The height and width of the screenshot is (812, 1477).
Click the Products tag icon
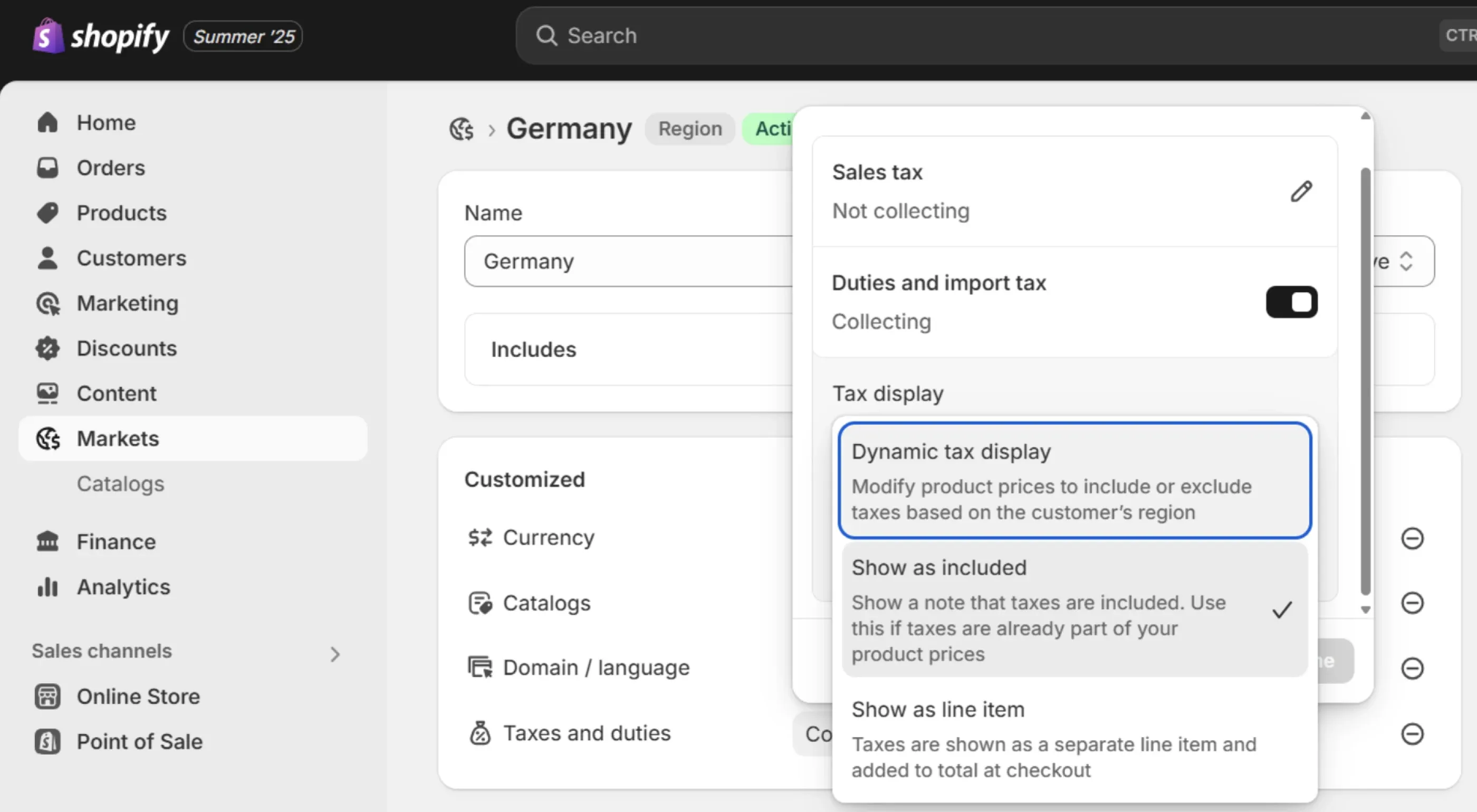(47, 212)
